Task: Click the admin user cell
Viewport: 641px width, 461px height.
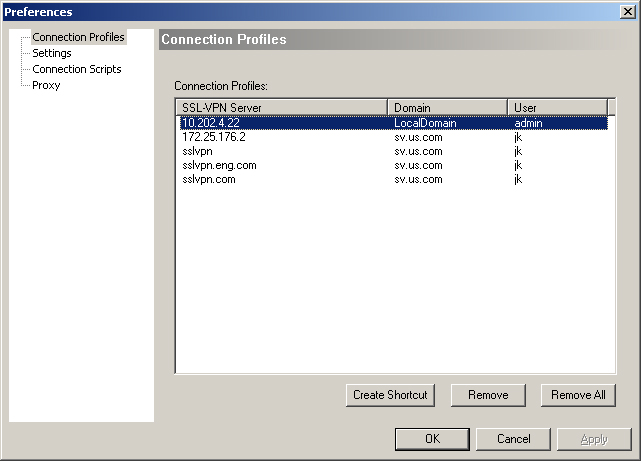Action: [528, 123]
